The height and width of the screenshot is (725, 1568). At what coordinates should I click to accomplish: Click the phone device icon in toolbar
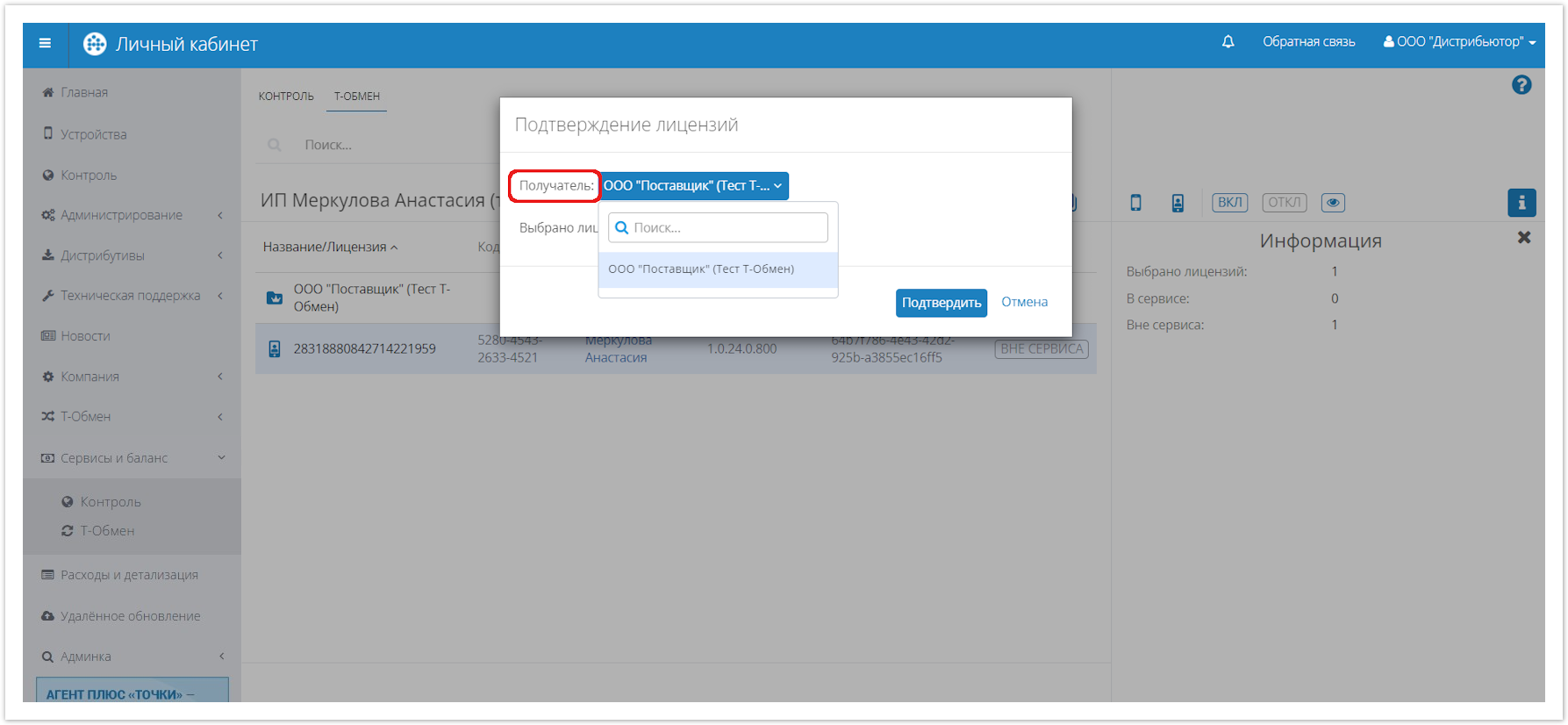1135,203
